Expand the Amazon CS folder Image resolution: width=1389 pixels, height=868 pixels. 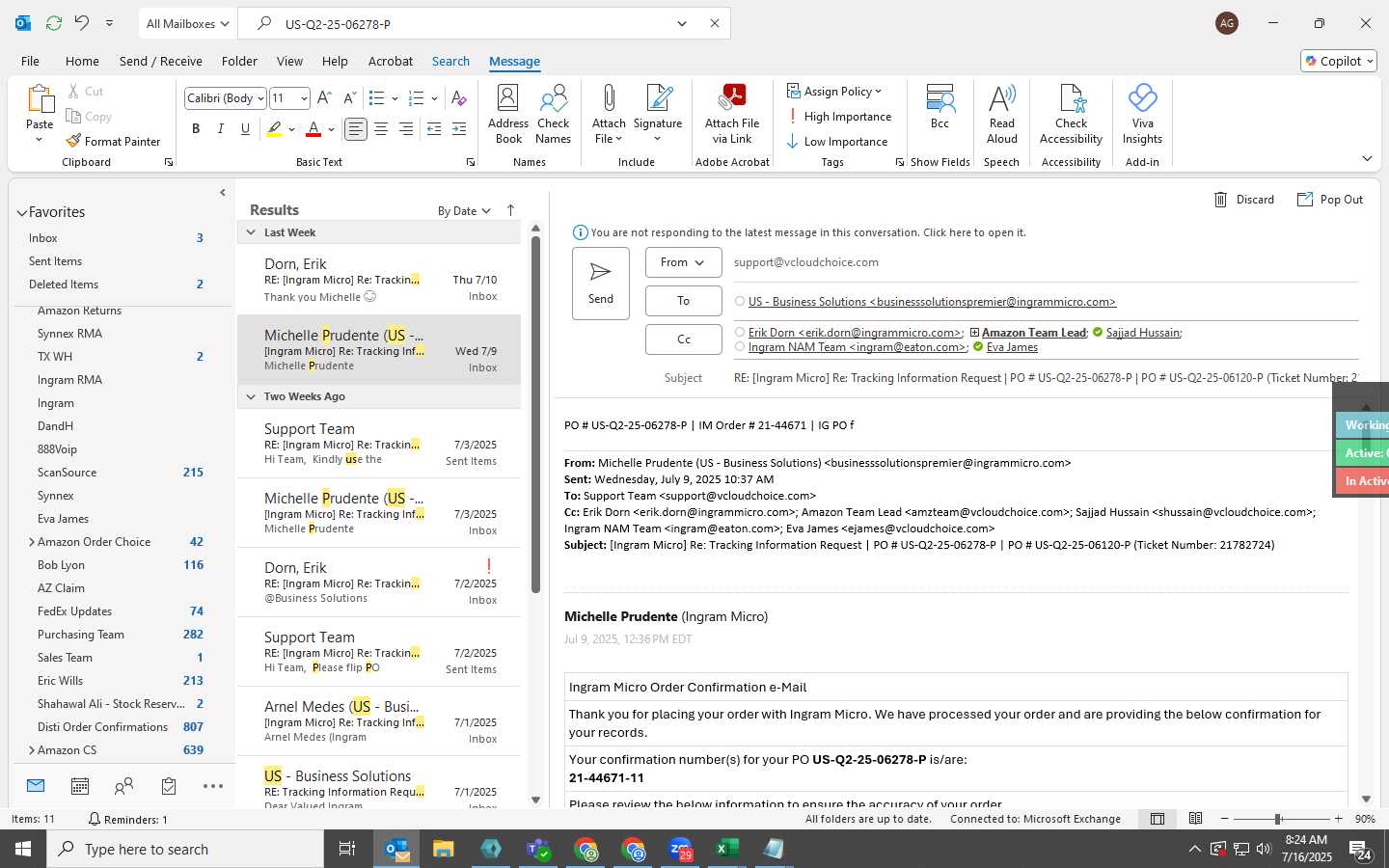click(31, 750)
